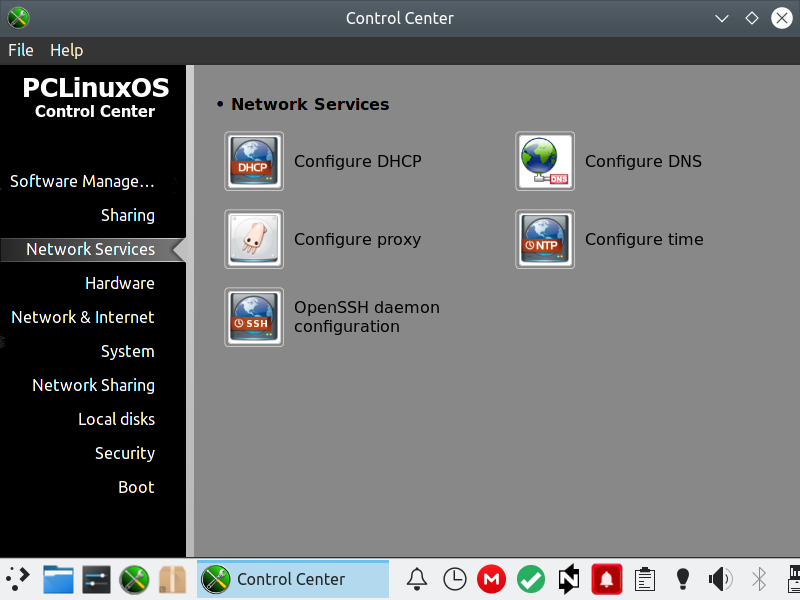Open the Configure DHCP icon
Viewport: 800px width, 600px height.
pos(254,161)
